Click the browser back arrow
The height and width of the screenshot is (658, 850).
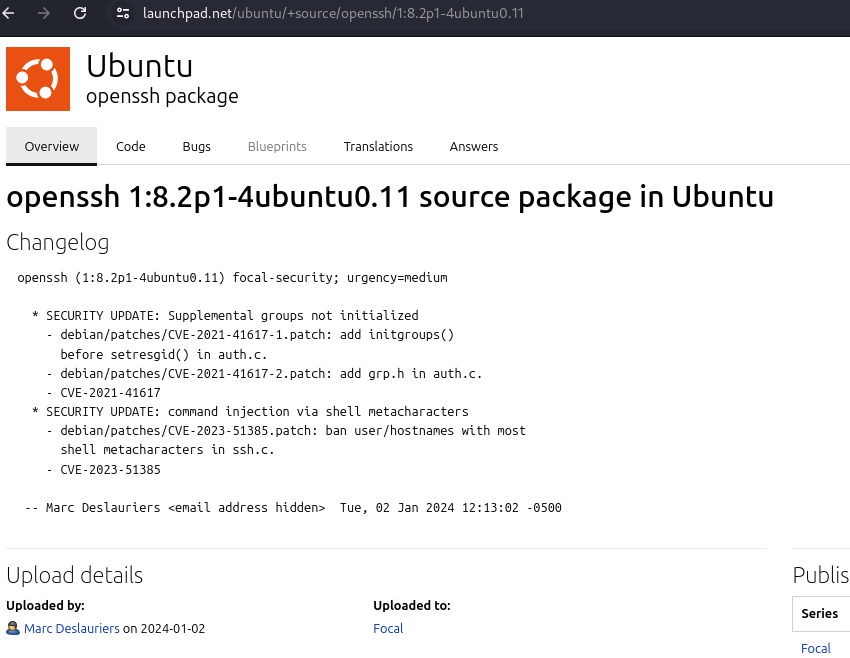pos(9,13)
